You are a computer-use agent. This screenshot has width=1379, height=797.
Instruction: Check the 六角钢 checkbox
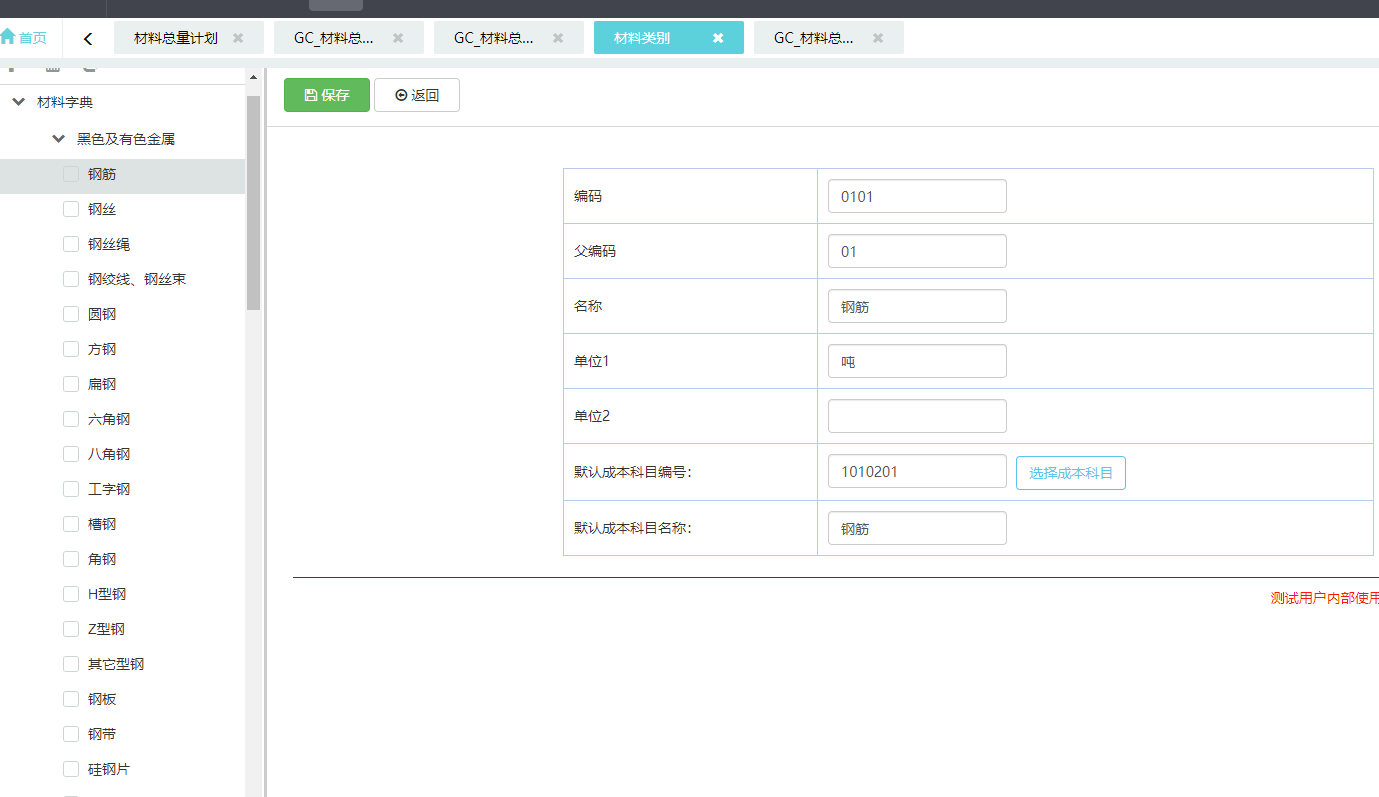coord(71,419)
